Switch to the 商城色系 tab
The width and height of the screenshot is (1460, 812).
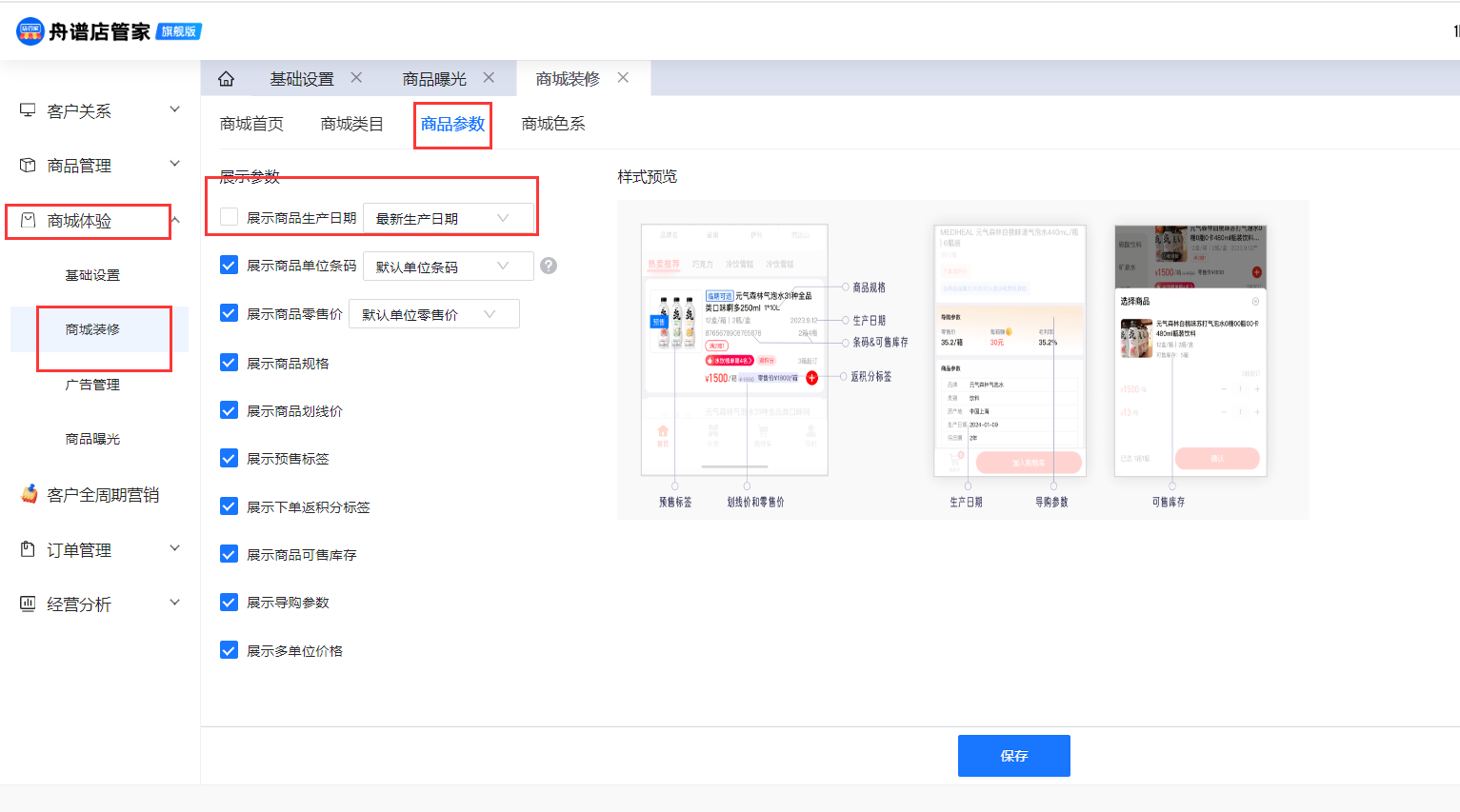[553, 124]
